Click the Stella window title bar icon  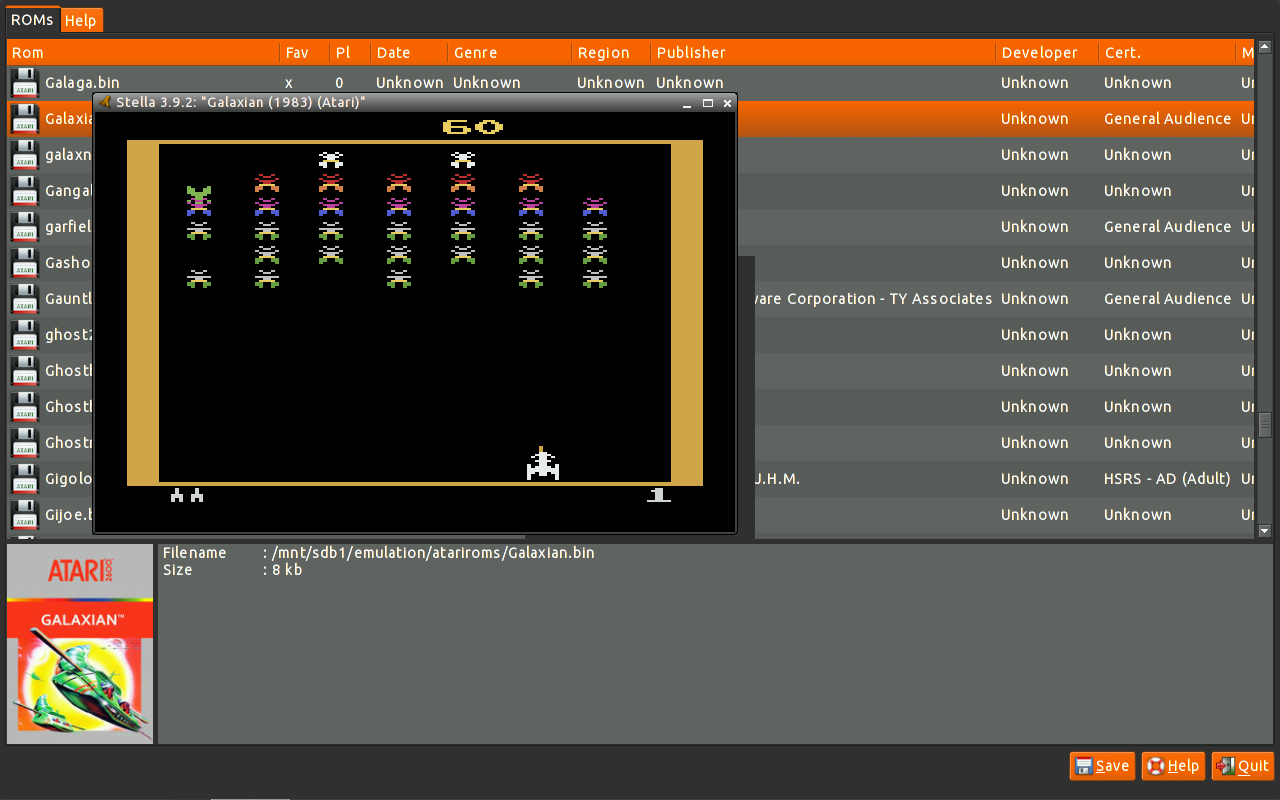click(x=105, y=102)
